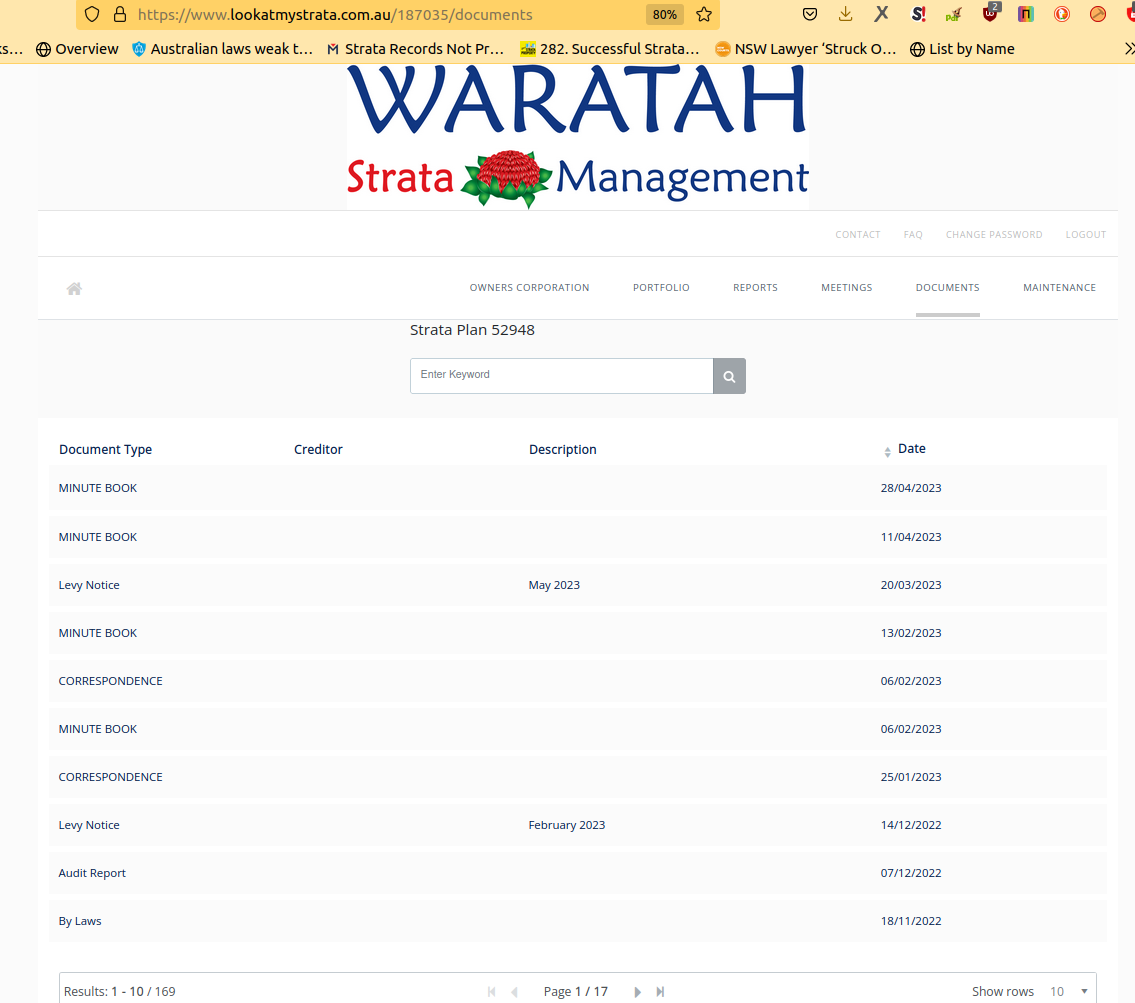
Task: Jump to last page of results
Action: click(660, 992)
